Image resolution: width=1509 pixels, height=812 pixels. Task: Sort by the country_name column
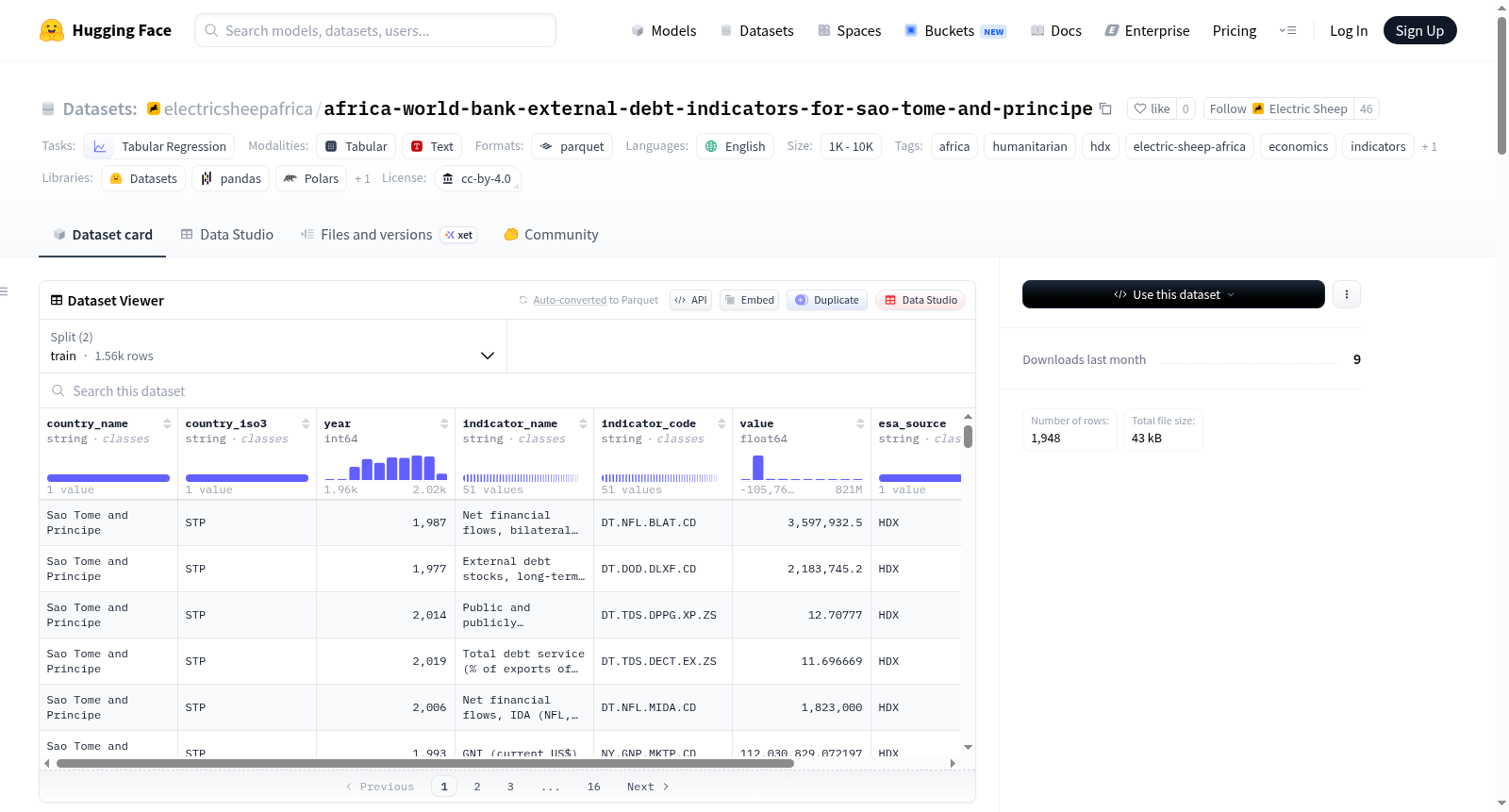(x=167, y=423)
